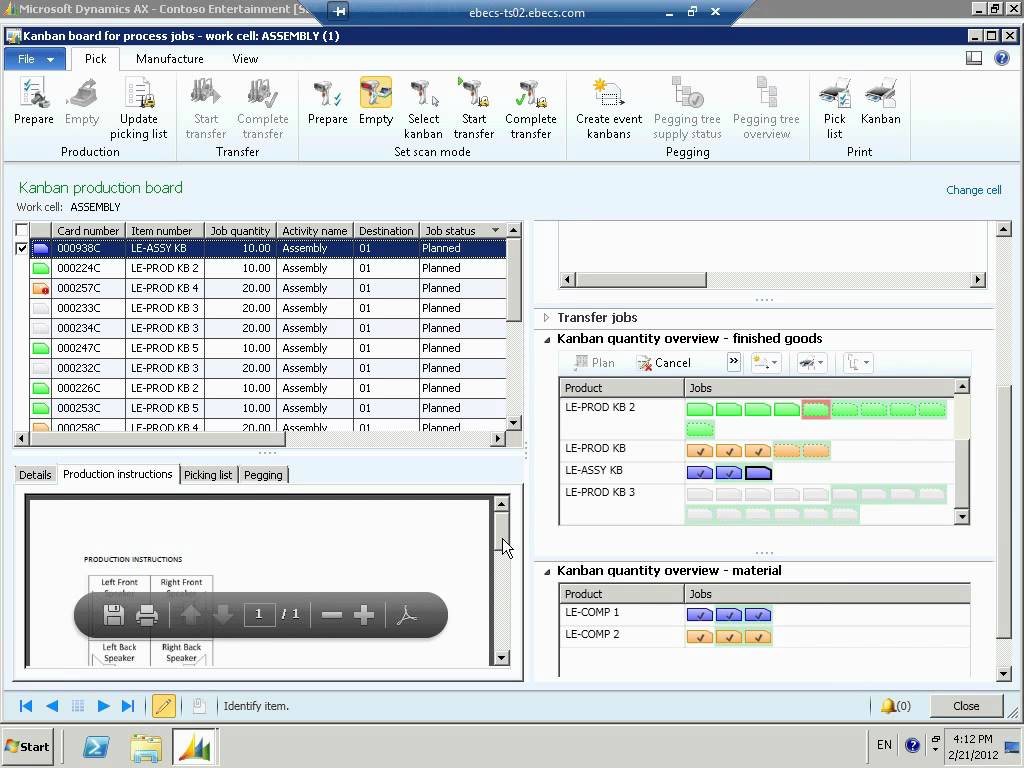The width and height of the screenshot is (1024, 768).
Task: Uncheck the row checkbox for card 000938C
Action: point(22,248)
